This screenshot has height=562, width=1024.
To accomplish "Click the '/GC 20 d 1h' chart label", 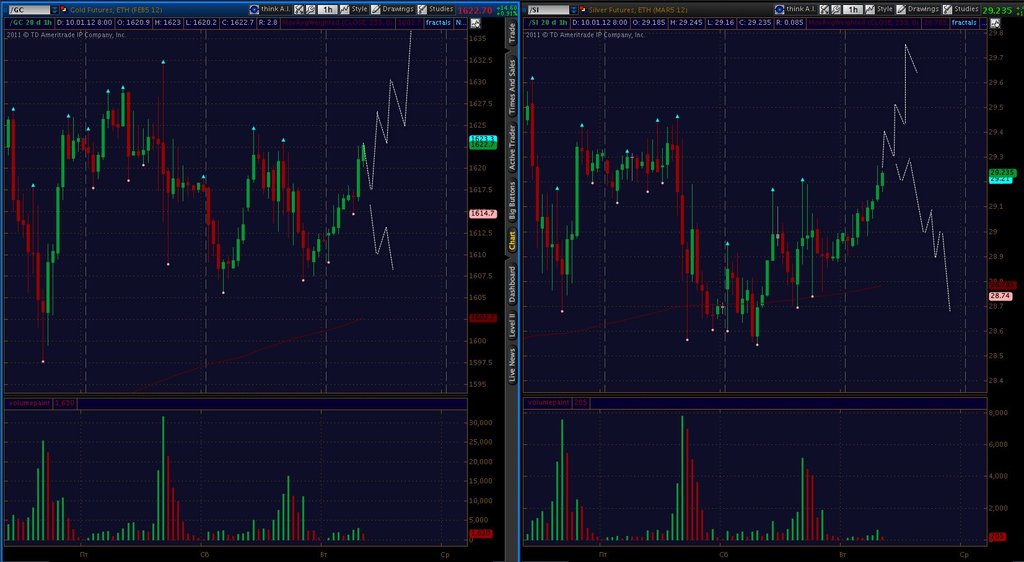I will point(30,23).
